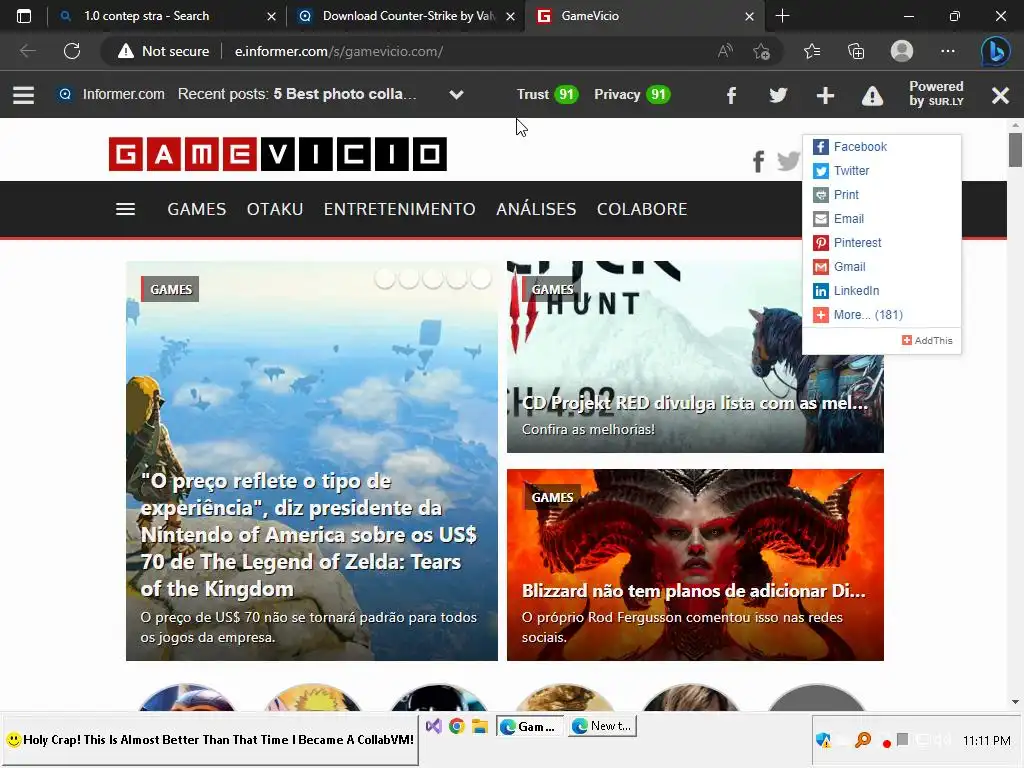Open Chrome from the taskbar
This screenshot has width=1024, height=768.
(x=456, y=726)
